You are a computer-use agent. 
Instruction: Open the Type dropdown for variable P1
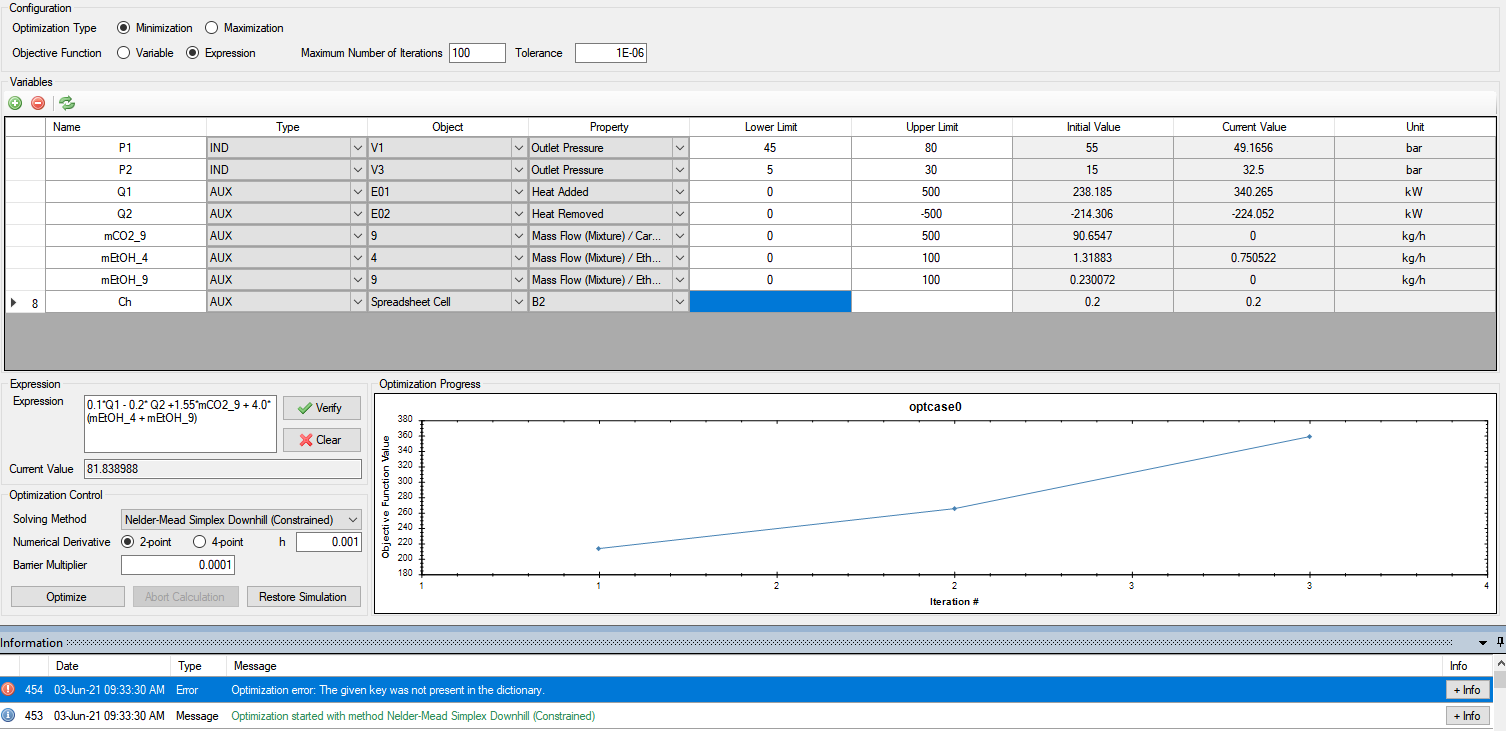358,147
